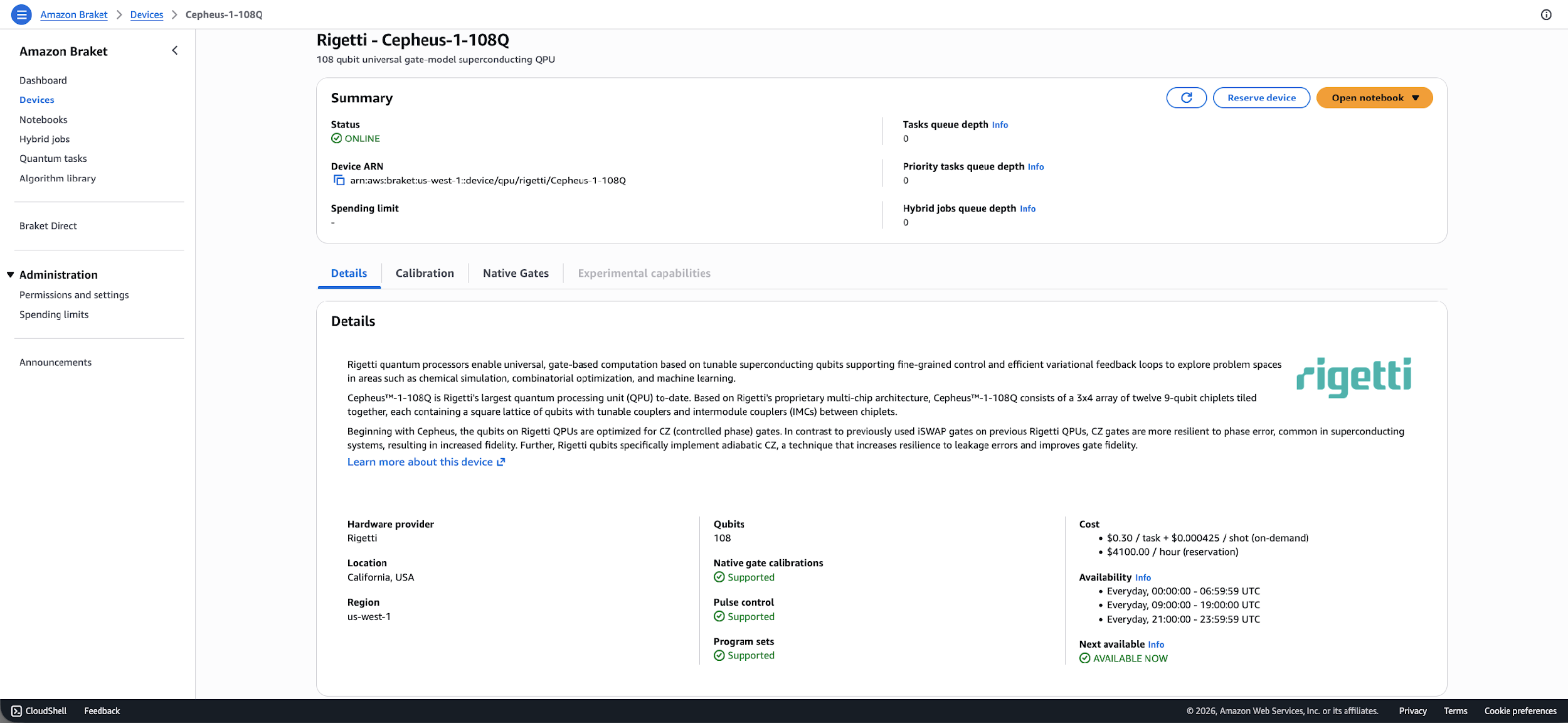Click the $4100.00 / hour reservation cost
The width and height of the screenshot is (1568, 723).
click(1172, 552)
